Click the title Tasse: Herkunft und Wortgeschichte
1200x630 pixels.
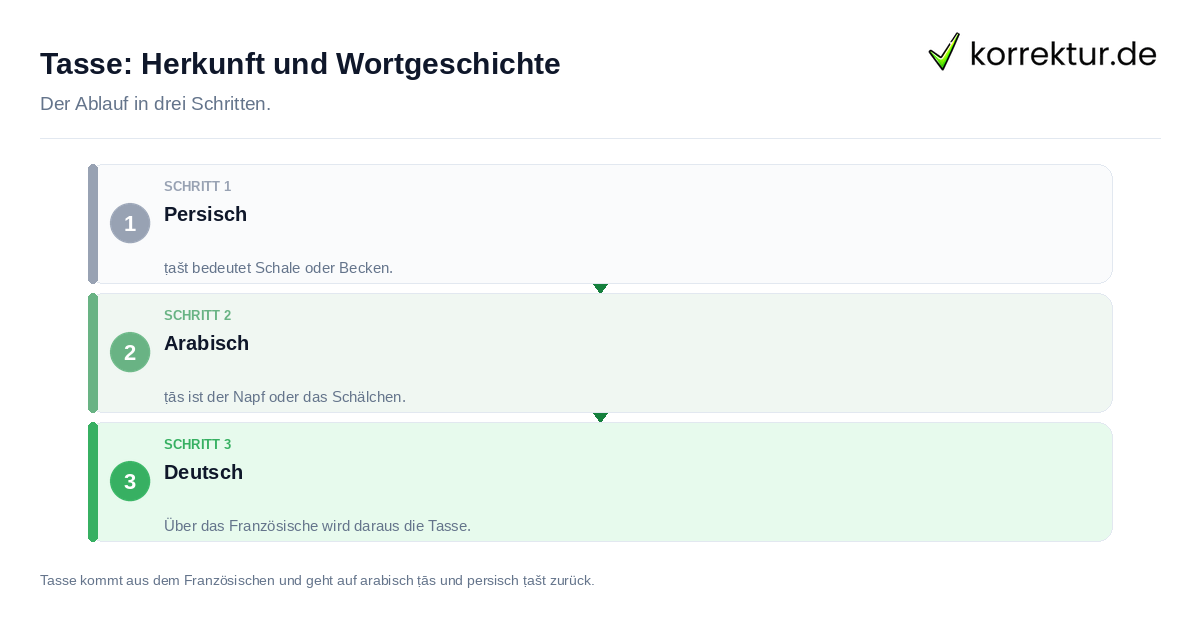(300, 64)
